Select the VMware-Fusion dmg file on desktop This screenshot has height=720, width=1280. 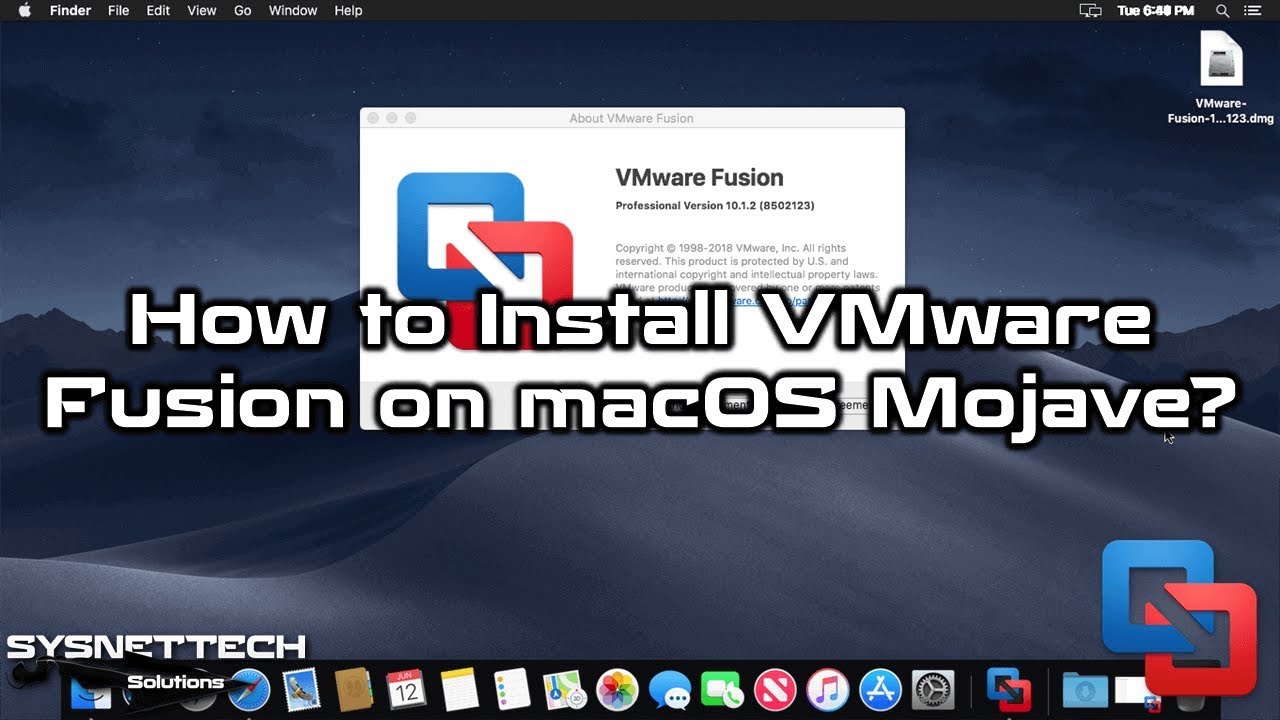(x=1221, y=78)
